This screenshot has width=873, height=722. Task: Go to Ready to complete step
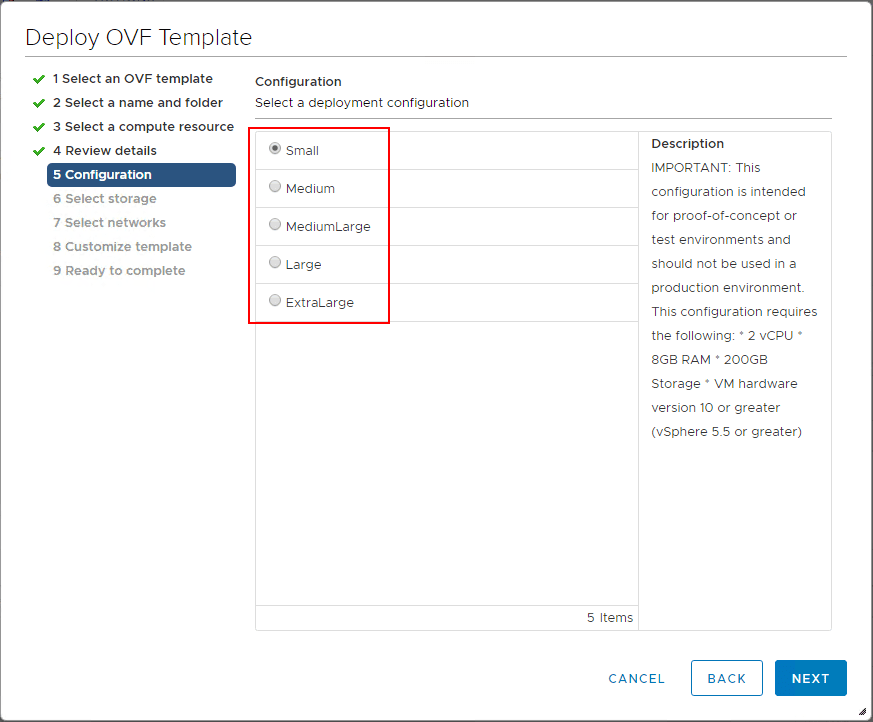tap(119, 270)
